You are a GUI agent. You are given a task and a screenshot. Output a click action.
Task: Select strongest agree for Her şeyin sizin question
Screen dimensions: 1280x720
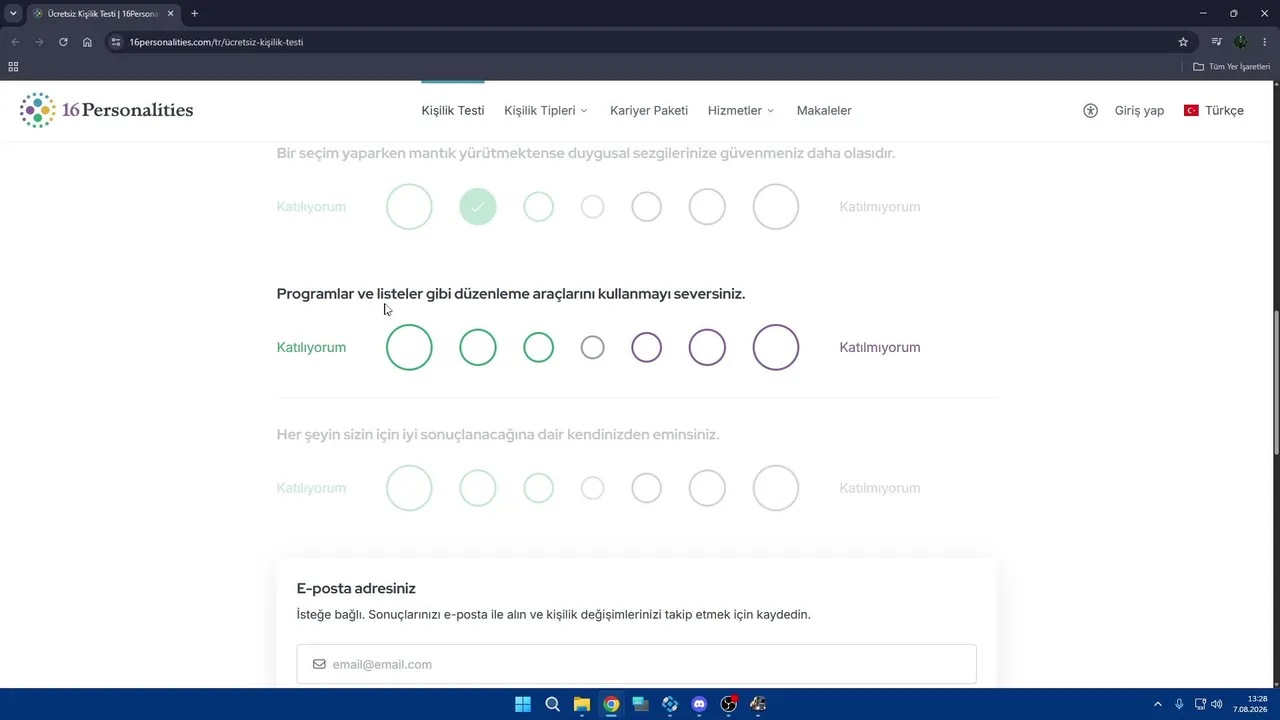409,488
